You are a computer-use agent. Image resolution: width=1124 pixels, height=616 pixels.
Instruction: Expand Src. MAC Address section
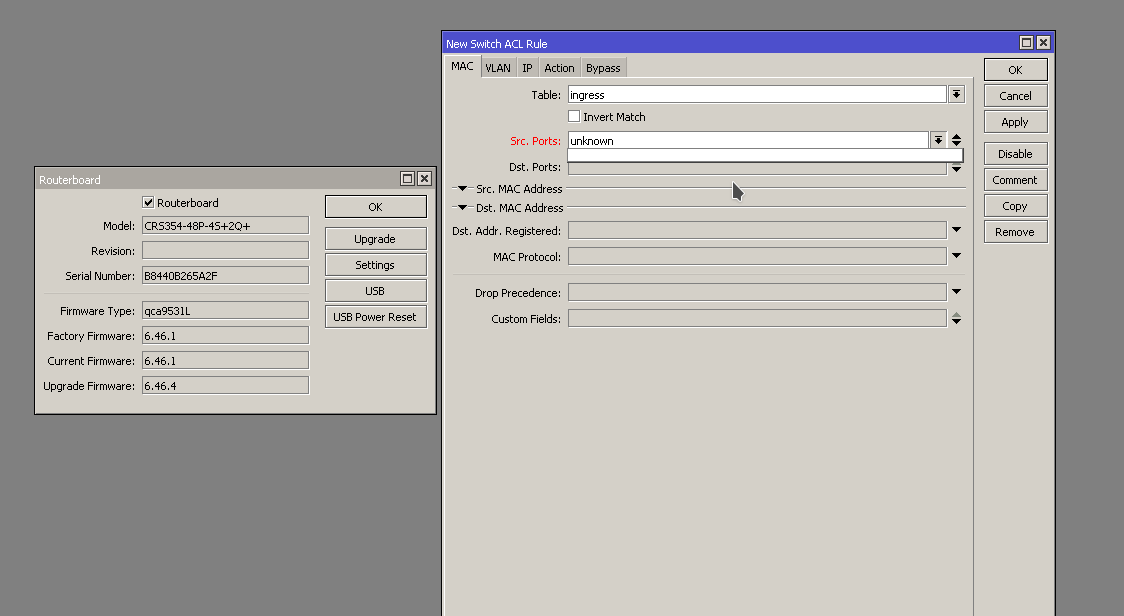[462, 189]
